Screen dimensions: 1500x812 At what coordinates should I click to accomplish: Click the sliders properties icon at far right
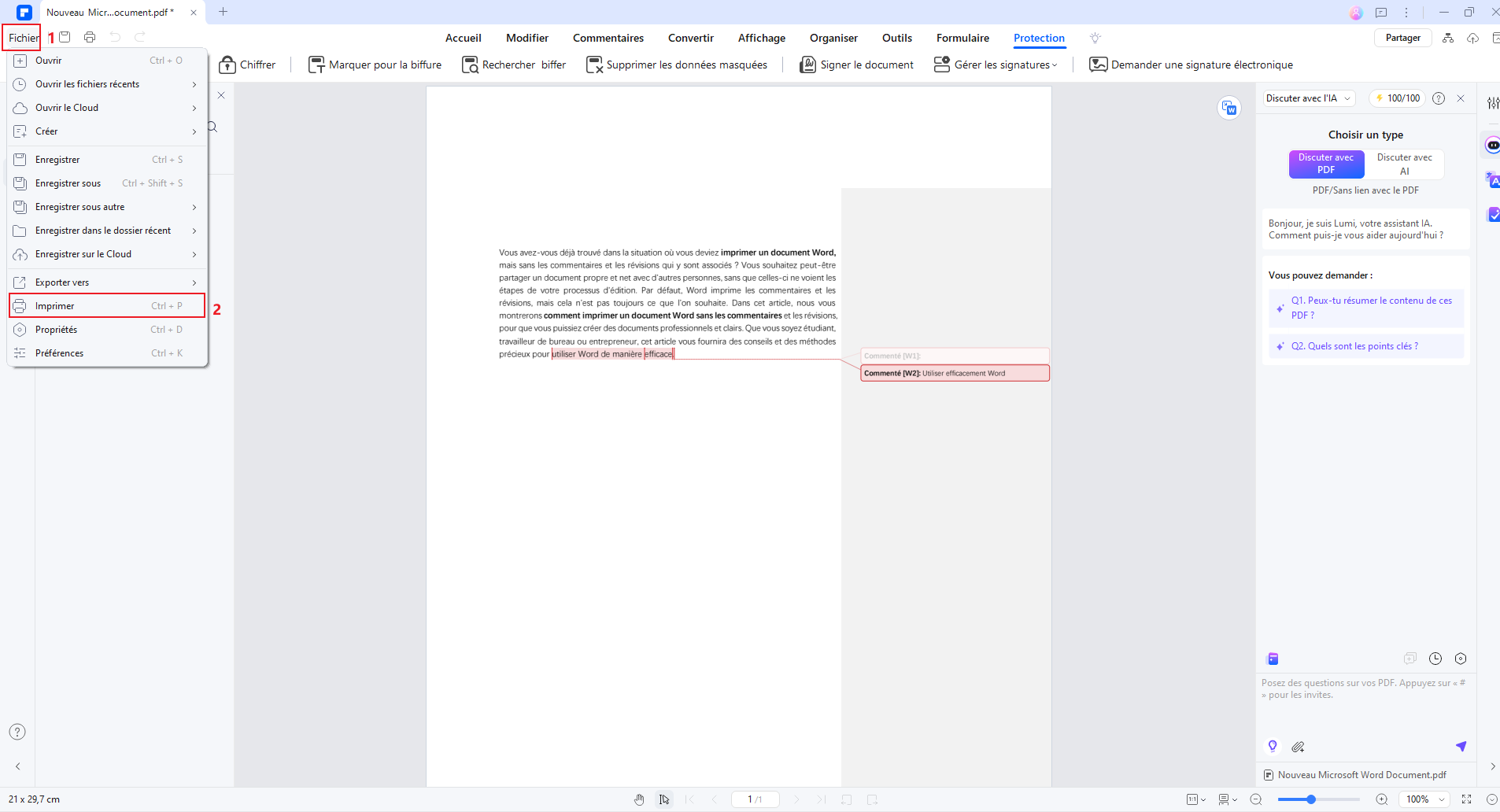click(x=1493, y=103)
